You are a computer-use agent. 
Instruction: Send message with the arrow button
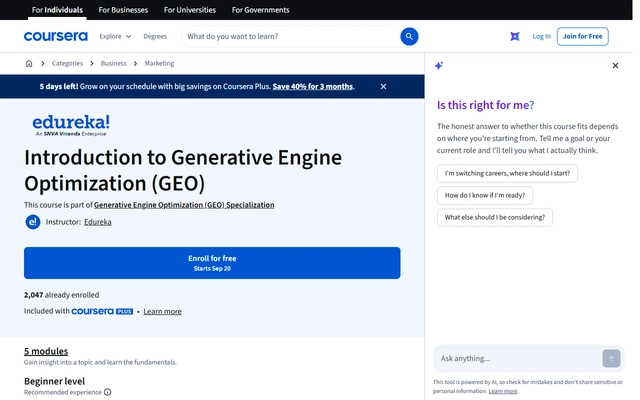click(611, 358)
